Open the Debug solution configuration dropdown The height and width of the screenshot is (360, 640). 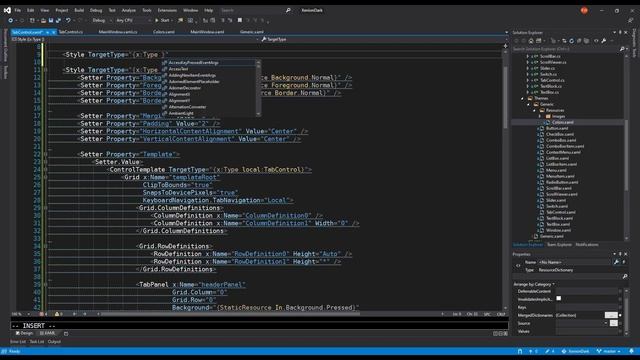(101, 20)
